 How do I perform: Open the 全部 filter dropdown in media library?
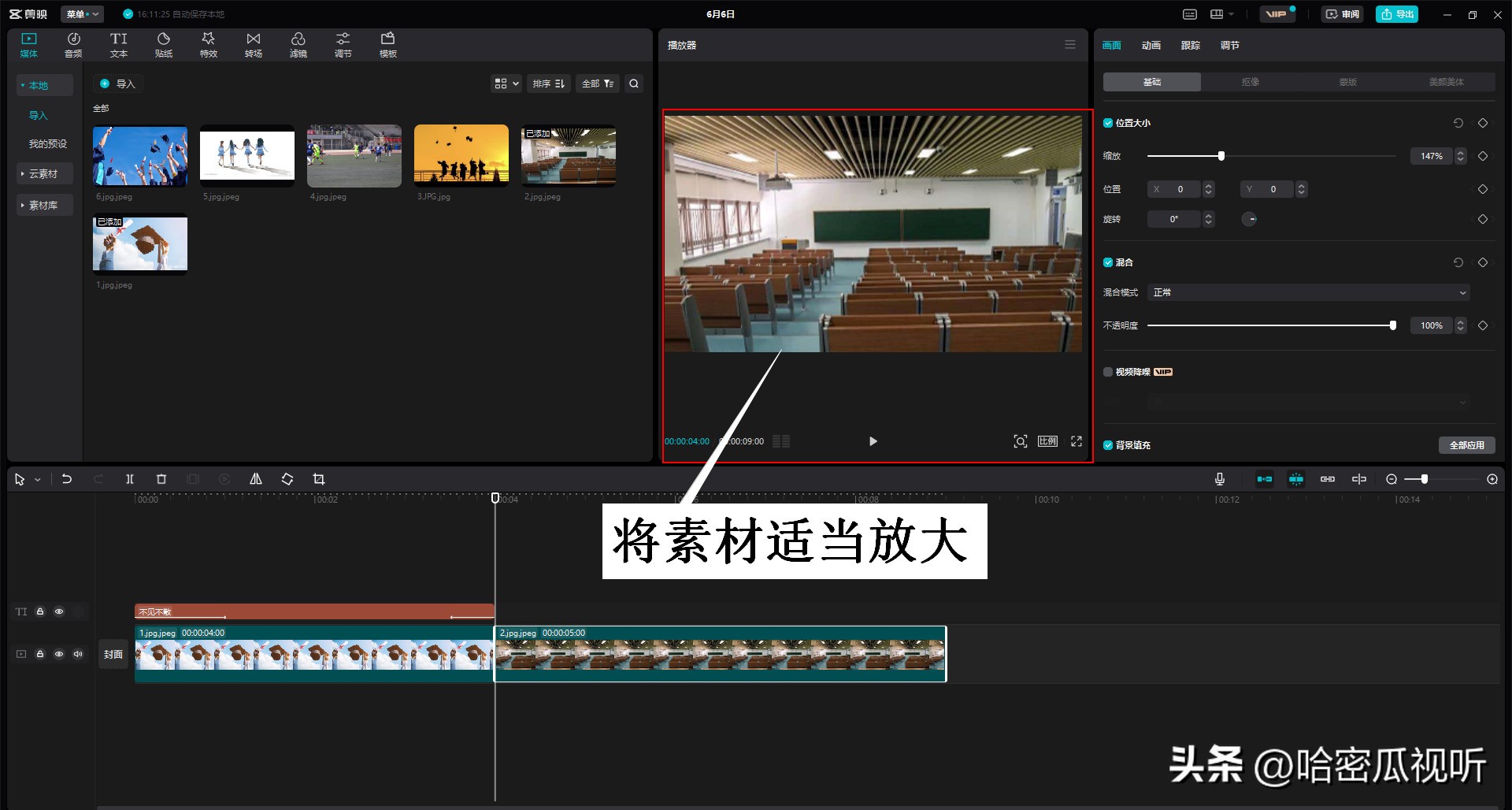click(597, 84)
